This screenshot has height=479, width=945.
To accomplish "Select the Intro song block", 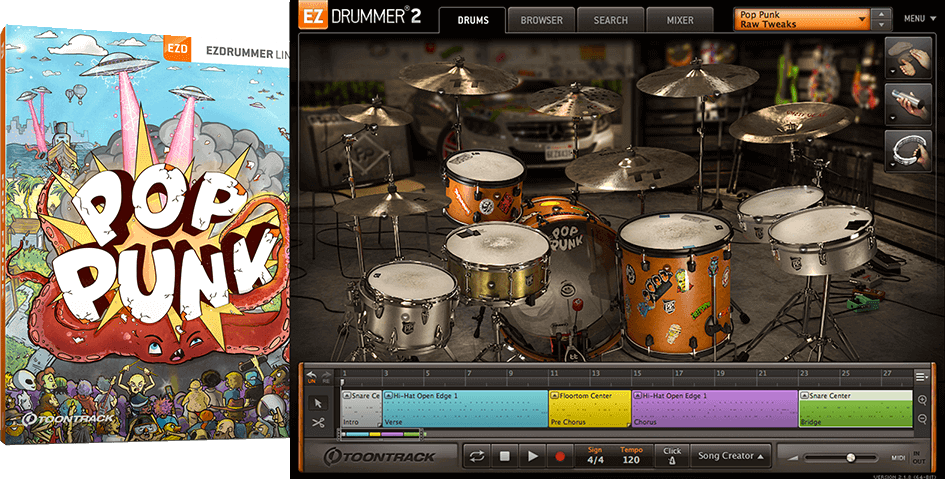I will (361, 409).
